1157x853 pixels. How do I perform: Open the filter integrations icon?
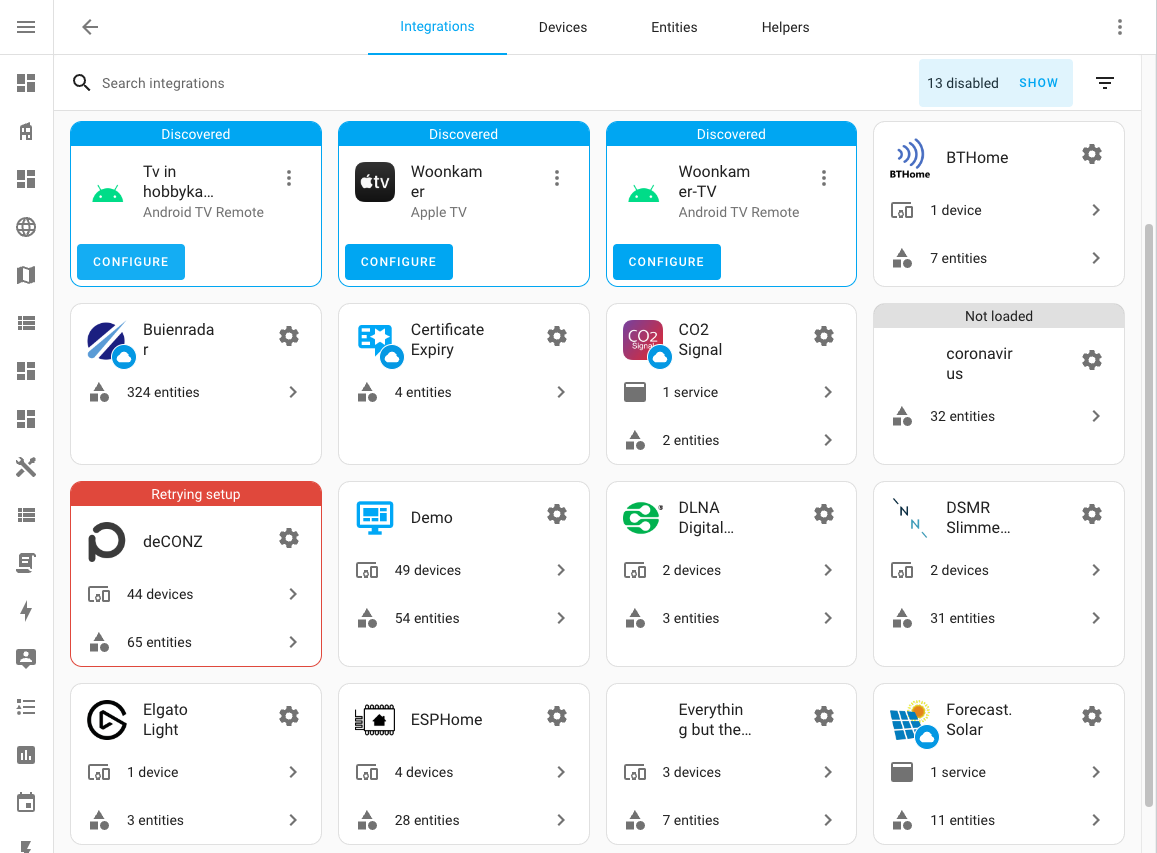[1105, 83]
